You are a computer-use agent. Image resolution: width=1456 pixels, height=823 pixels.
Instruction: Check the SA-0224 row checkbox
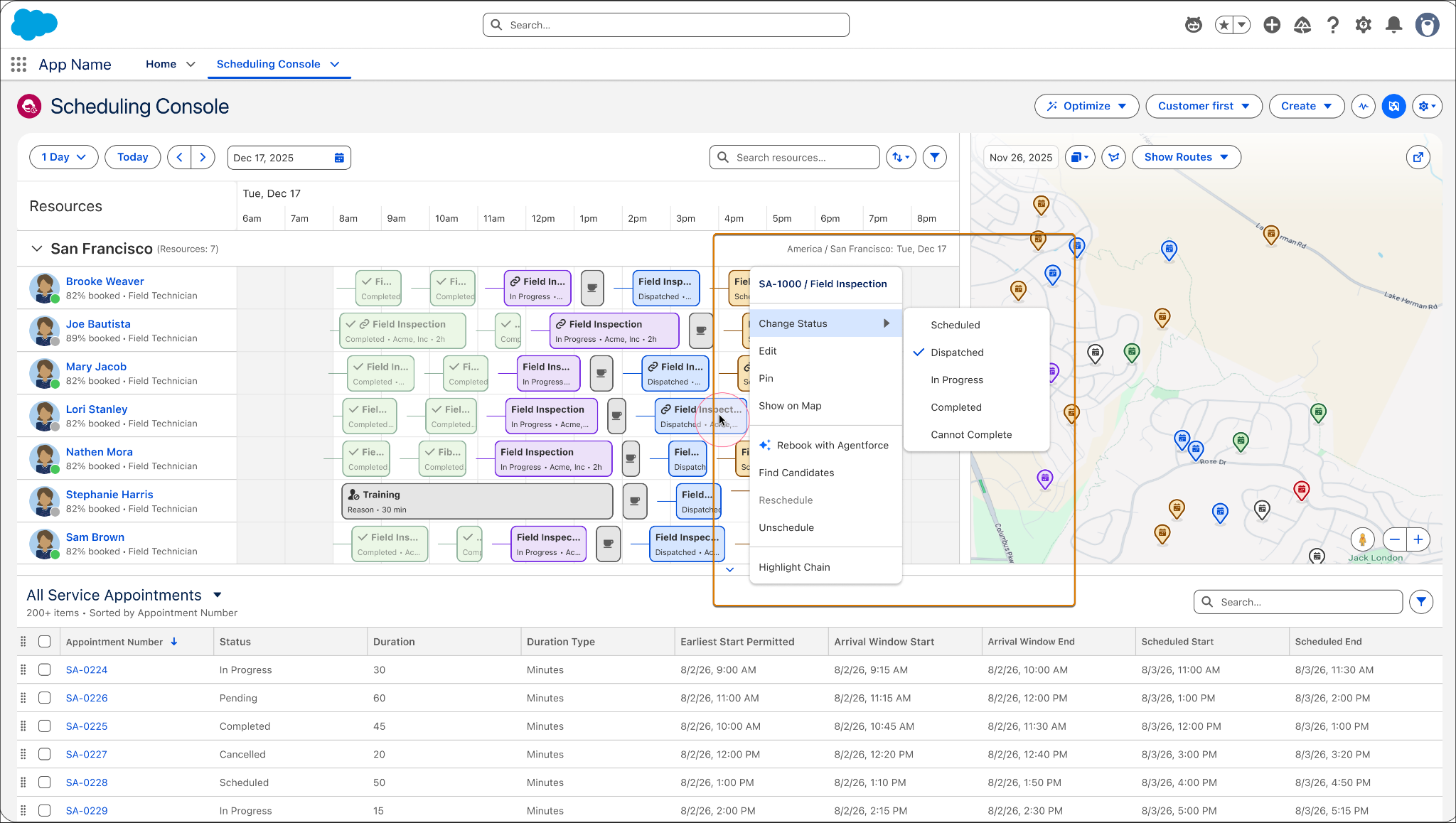point(45,669)
